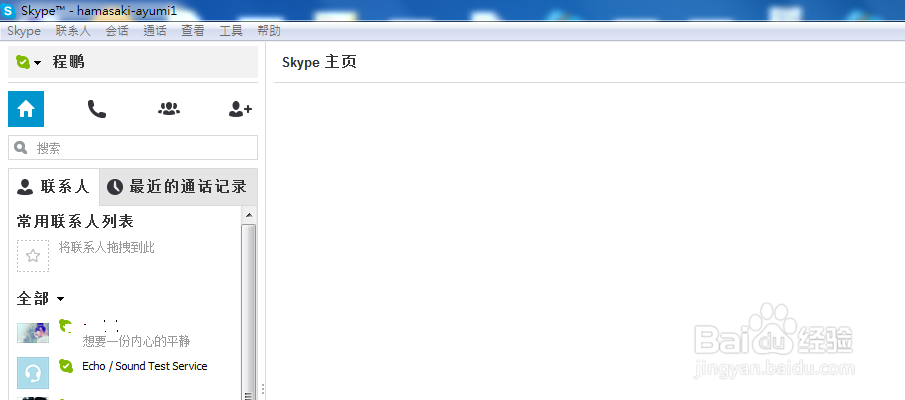Click the Skype logo in the title bar
Viewport: 905px width, 400px height.
8,10
